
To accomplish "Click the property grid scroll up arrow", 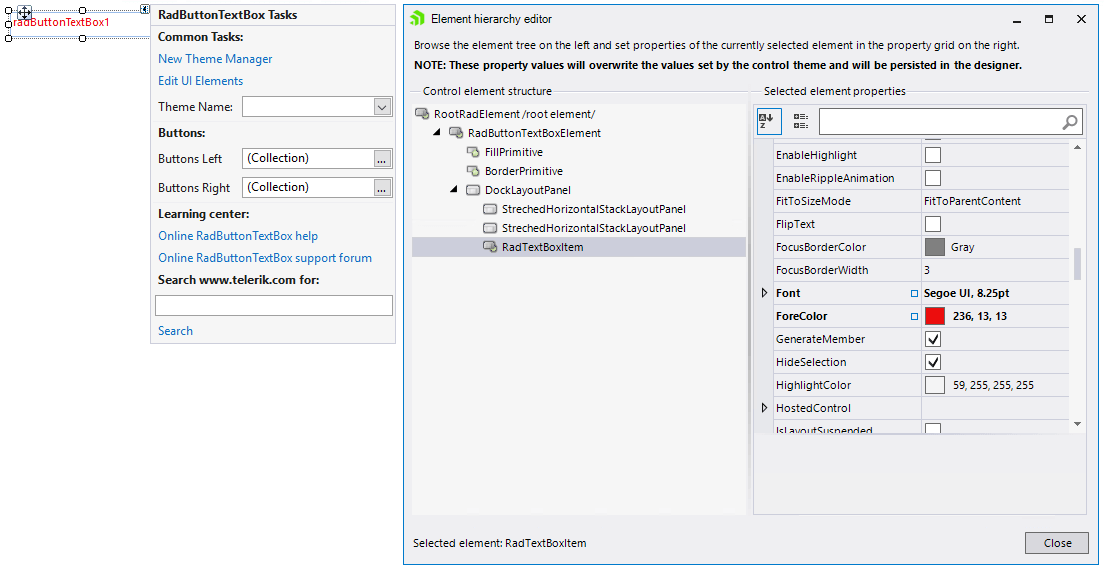I will click(1077, 147).
